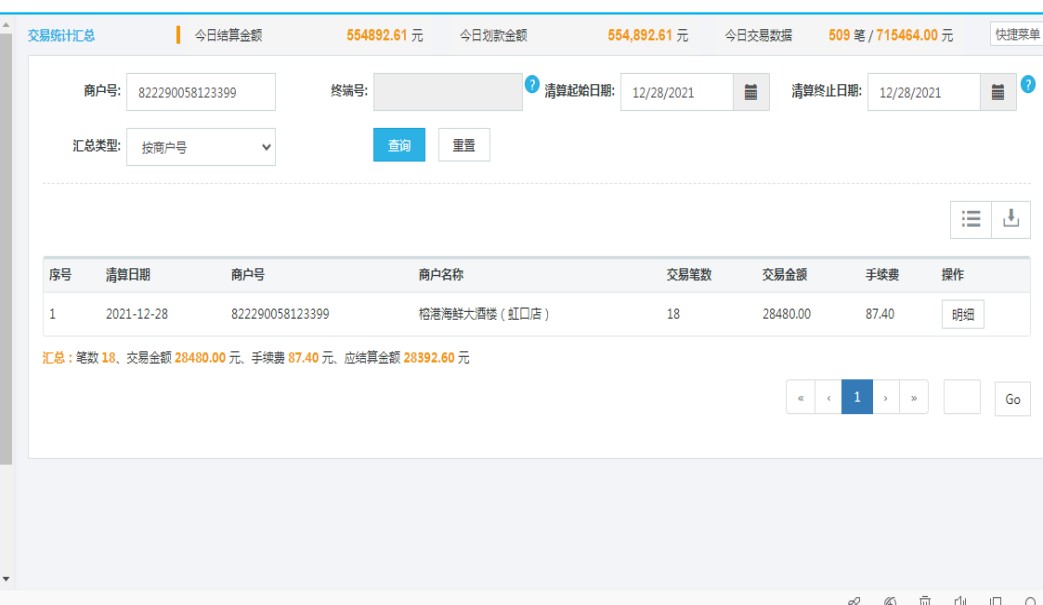Click help icon next to 终端号 field
The image size is (1043, 605).
[x=532, y=84]
